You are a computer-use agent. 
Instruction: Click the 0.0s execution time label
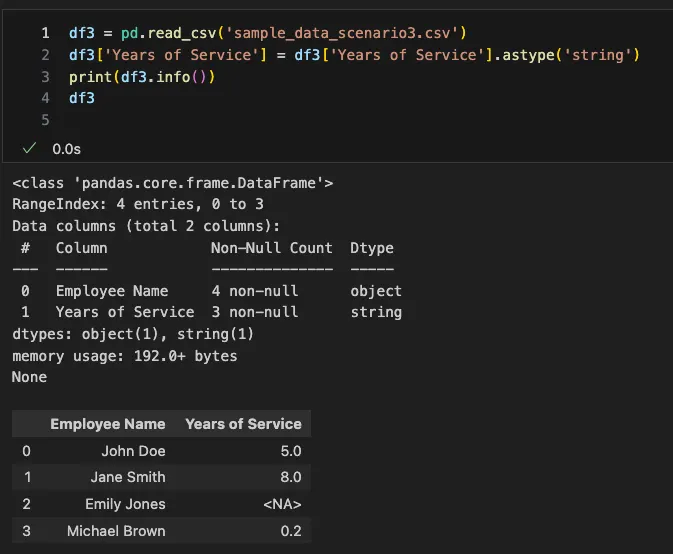pyautogui.click(x=66, y=147)
